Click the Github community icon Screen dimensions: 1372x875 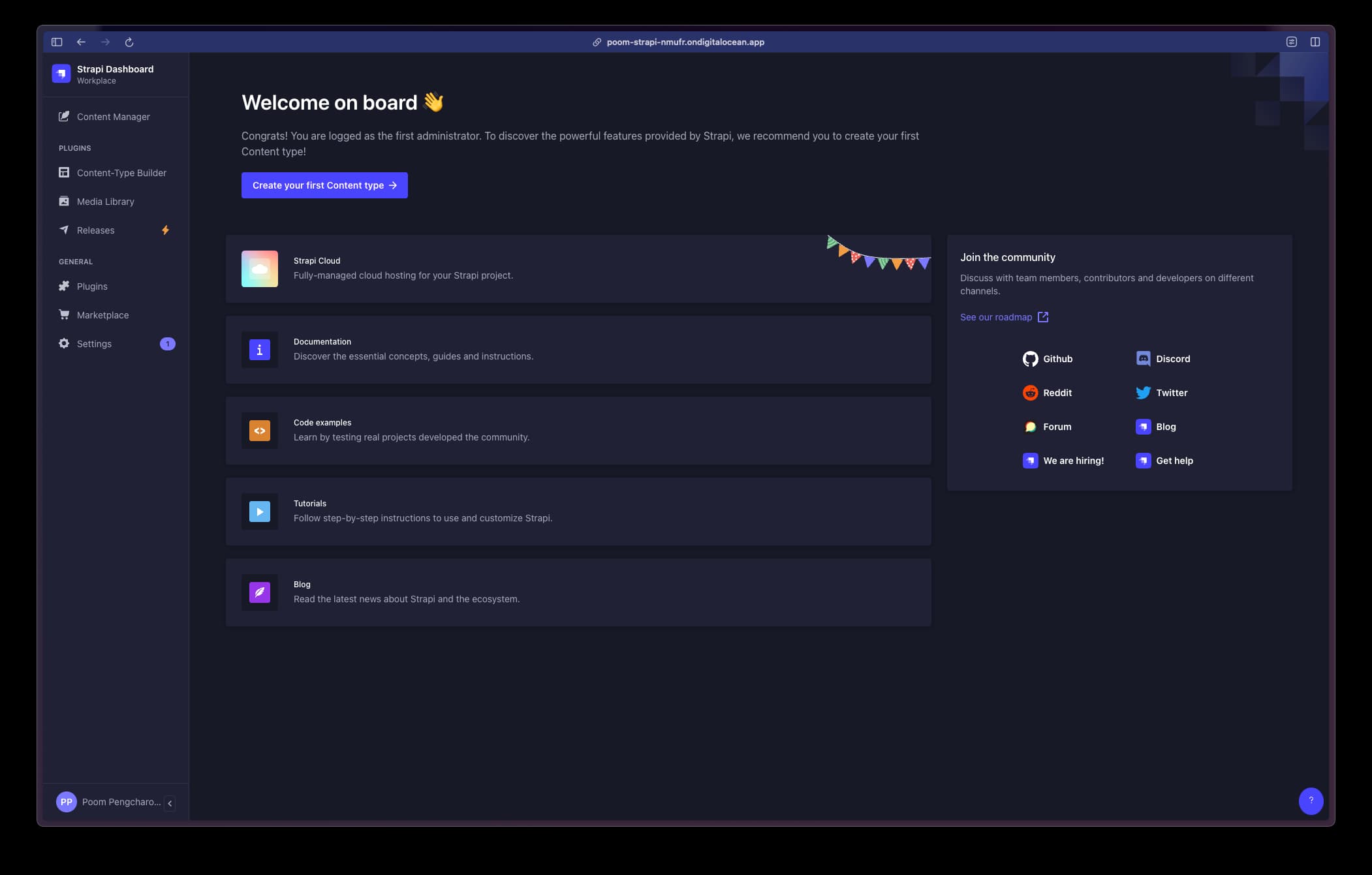[1030, 359]
